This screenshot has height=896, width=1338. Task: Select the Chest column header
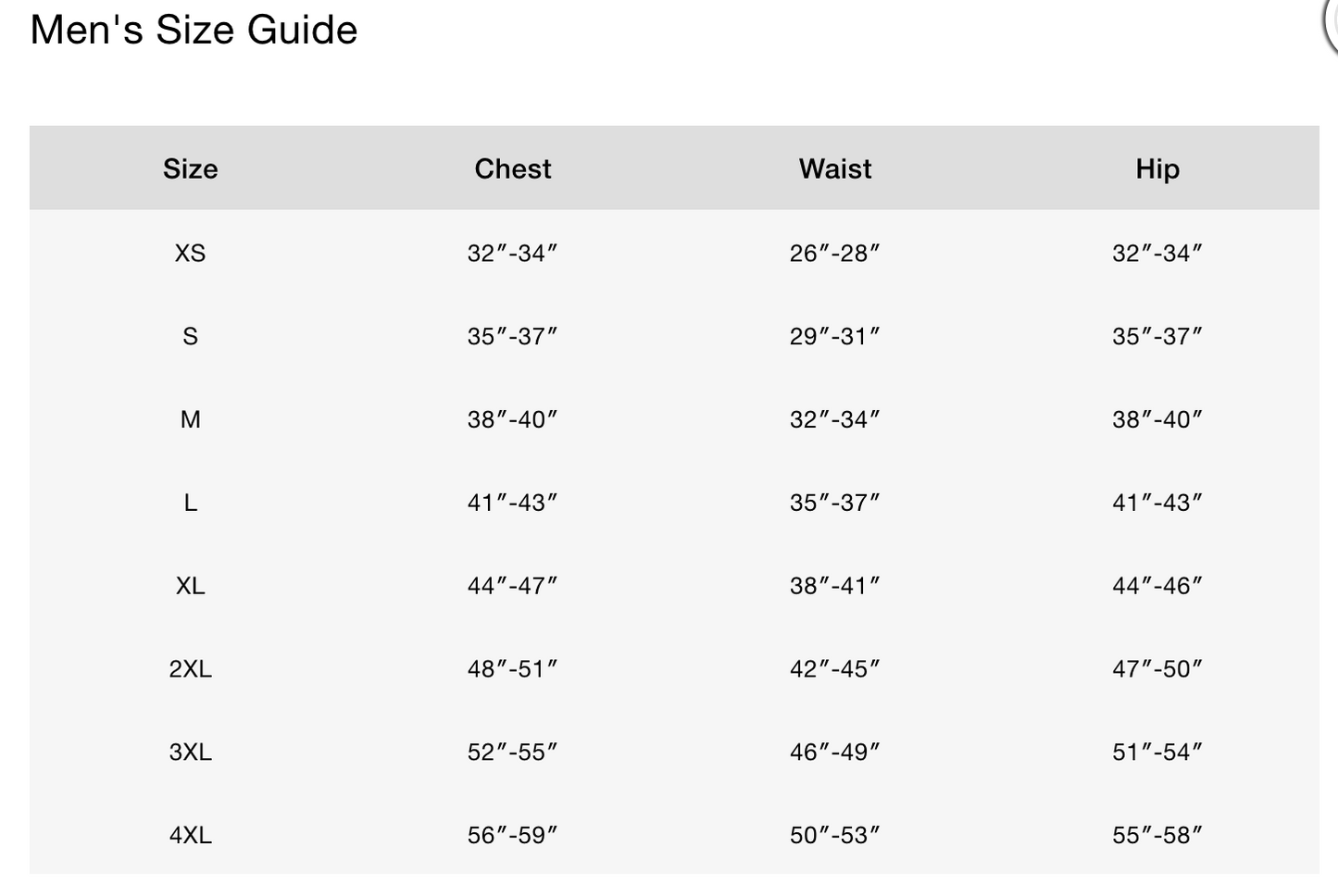click(513, 168)
